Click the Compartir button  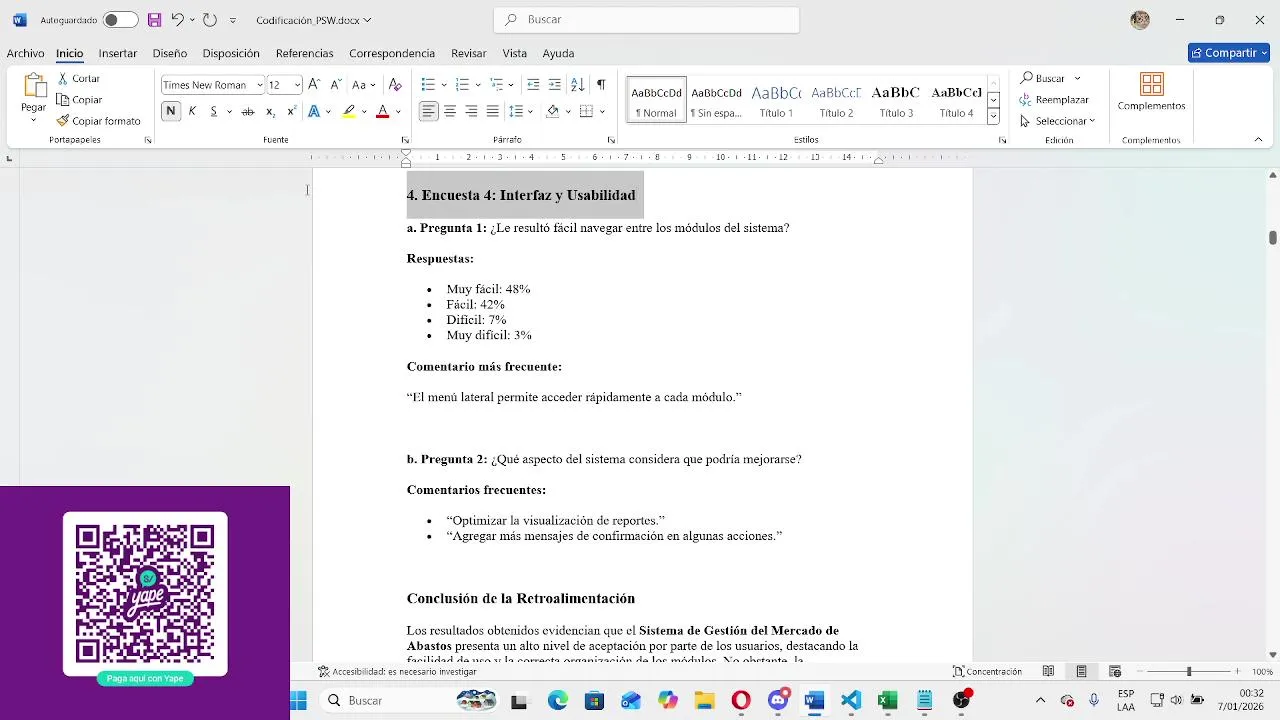click(1229, 53)
